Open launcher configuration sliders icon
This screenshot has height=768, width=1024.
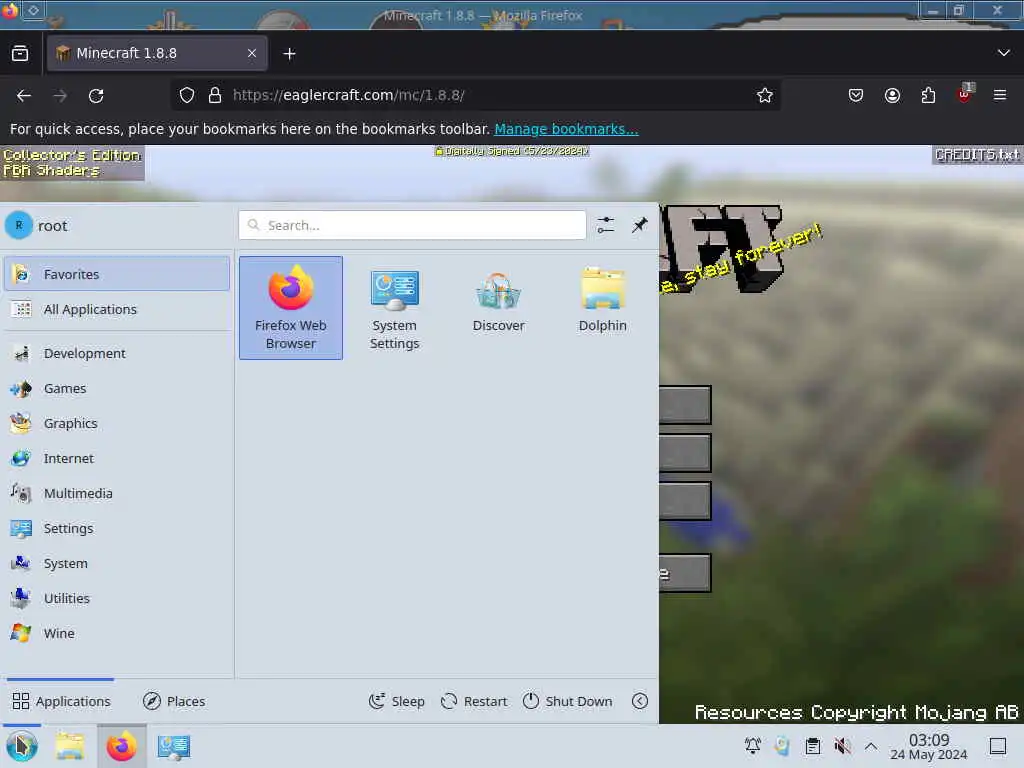point(605,225)
